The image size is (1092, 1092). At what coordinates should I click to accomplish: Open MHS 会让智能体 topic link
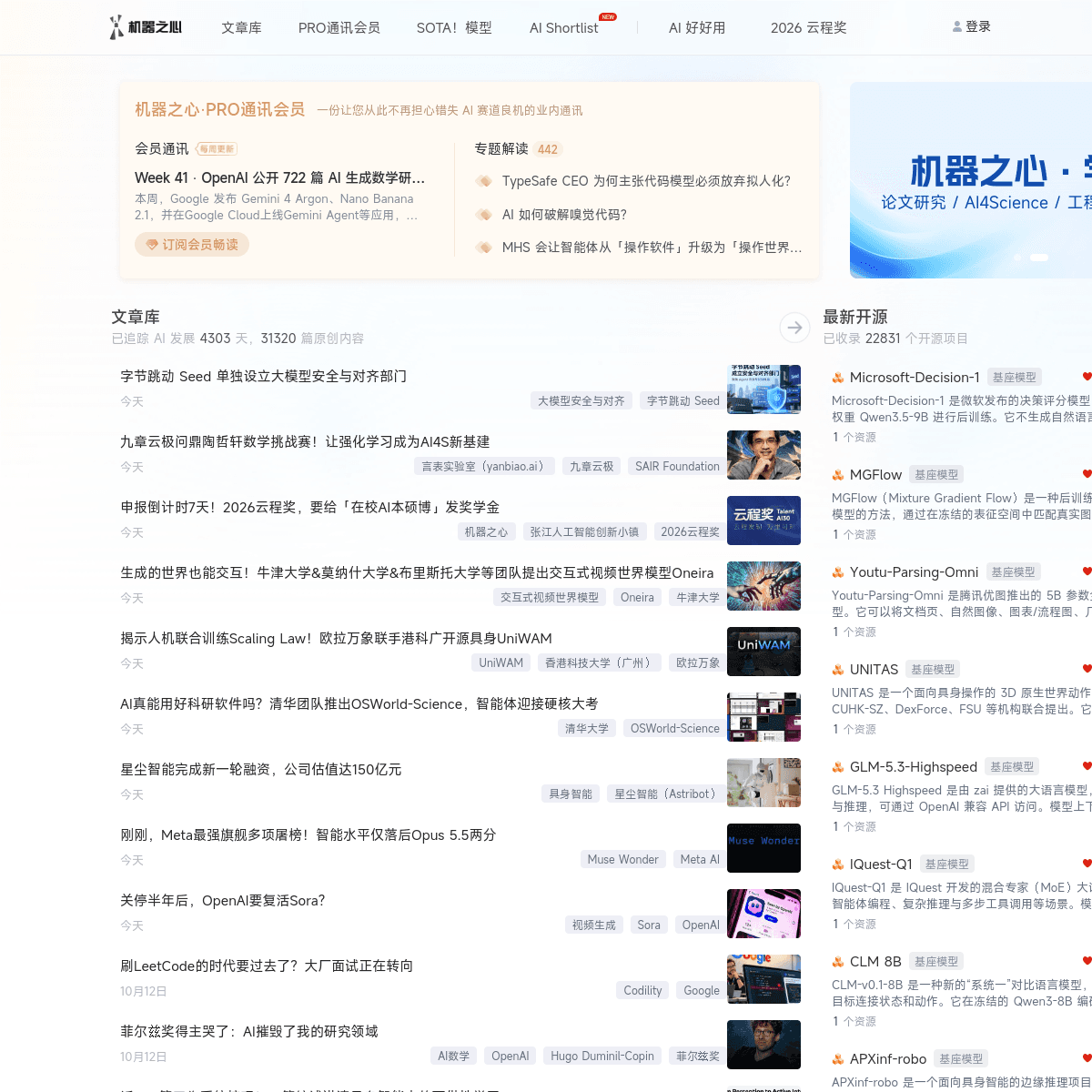pyautogui.click(x=652, y=248)
